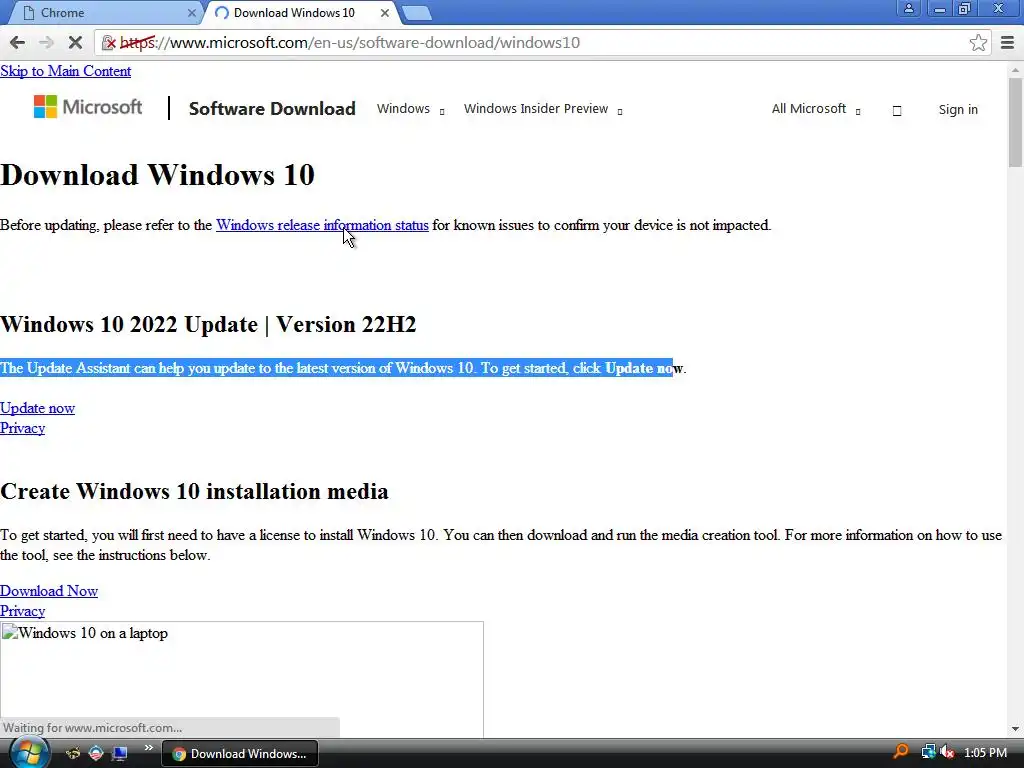This screenshot has height=768, width=1024.
Task: Open a new tab
Action: (x=416, y=13)
